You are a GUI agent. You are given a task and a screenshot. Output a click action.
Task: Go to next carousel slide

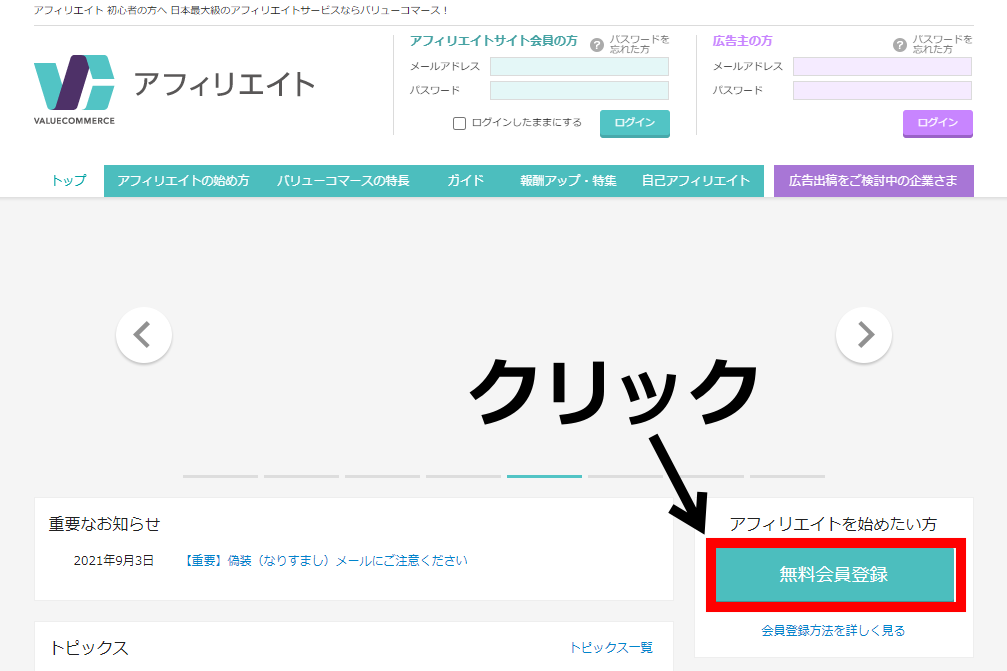pyautogui.click(x=864, y=335)
